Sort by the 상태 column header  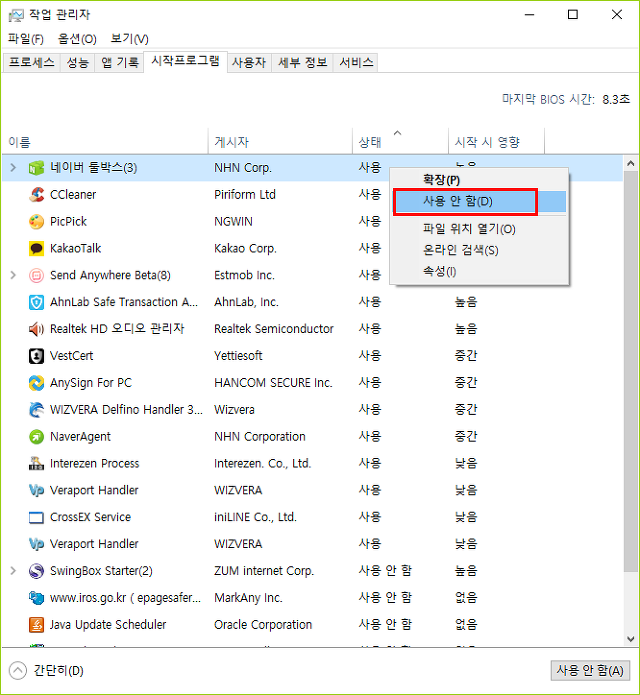(400, 142)
